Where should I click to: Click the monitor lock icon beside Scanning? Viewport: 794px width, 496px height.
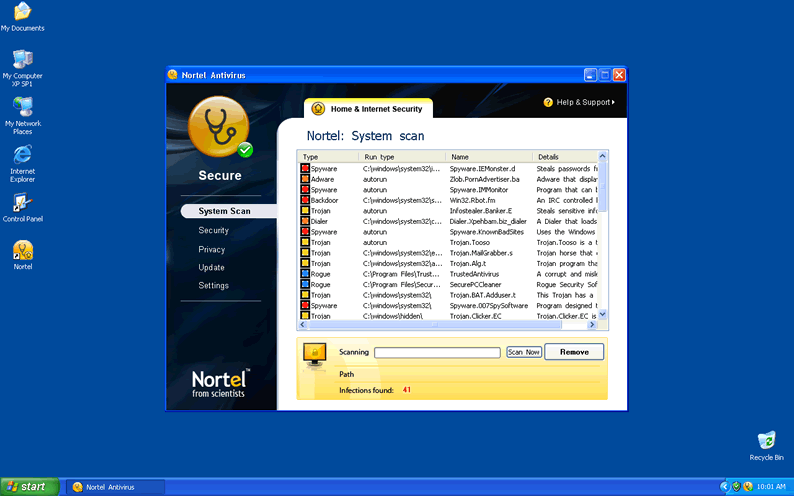[315, 352]
